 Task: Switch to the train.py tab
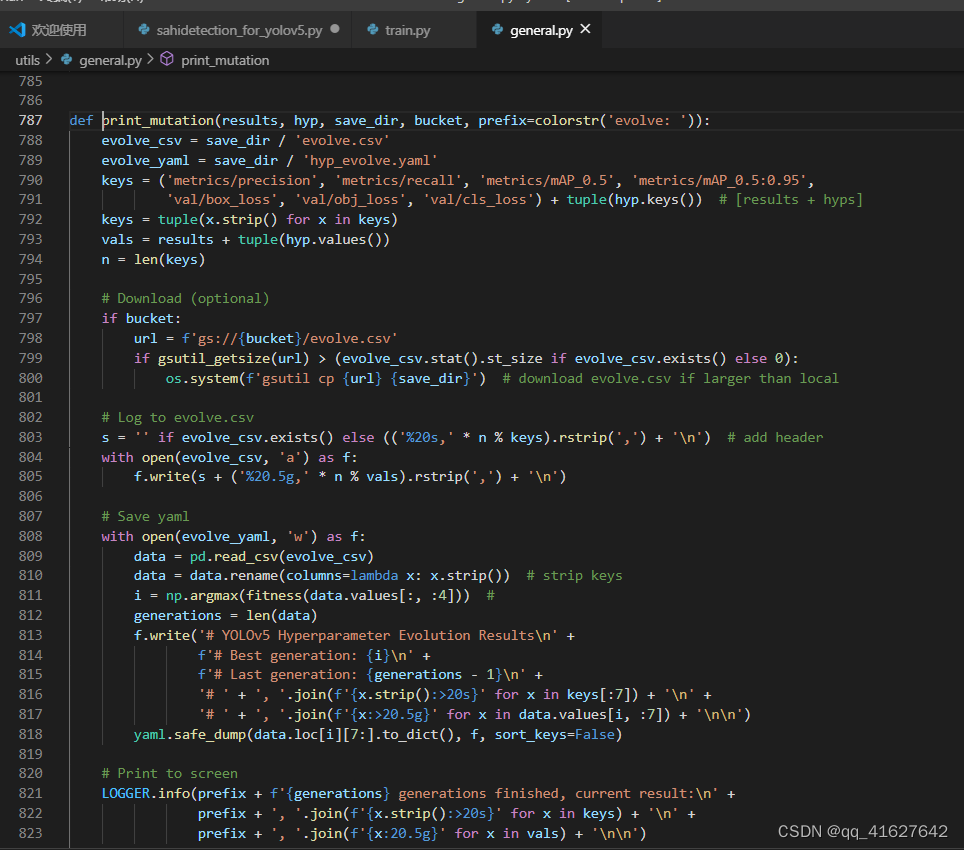(x=407, y=30)
